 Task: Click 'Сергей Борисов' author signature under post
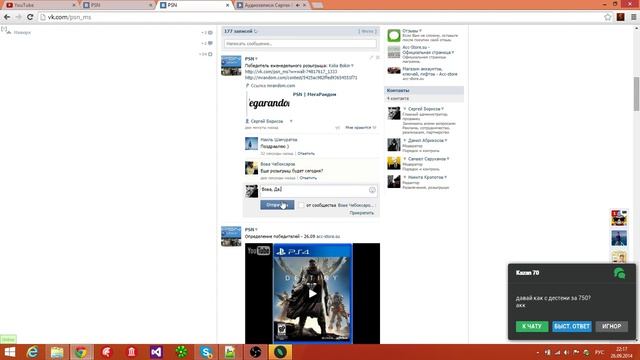(267, 121)
